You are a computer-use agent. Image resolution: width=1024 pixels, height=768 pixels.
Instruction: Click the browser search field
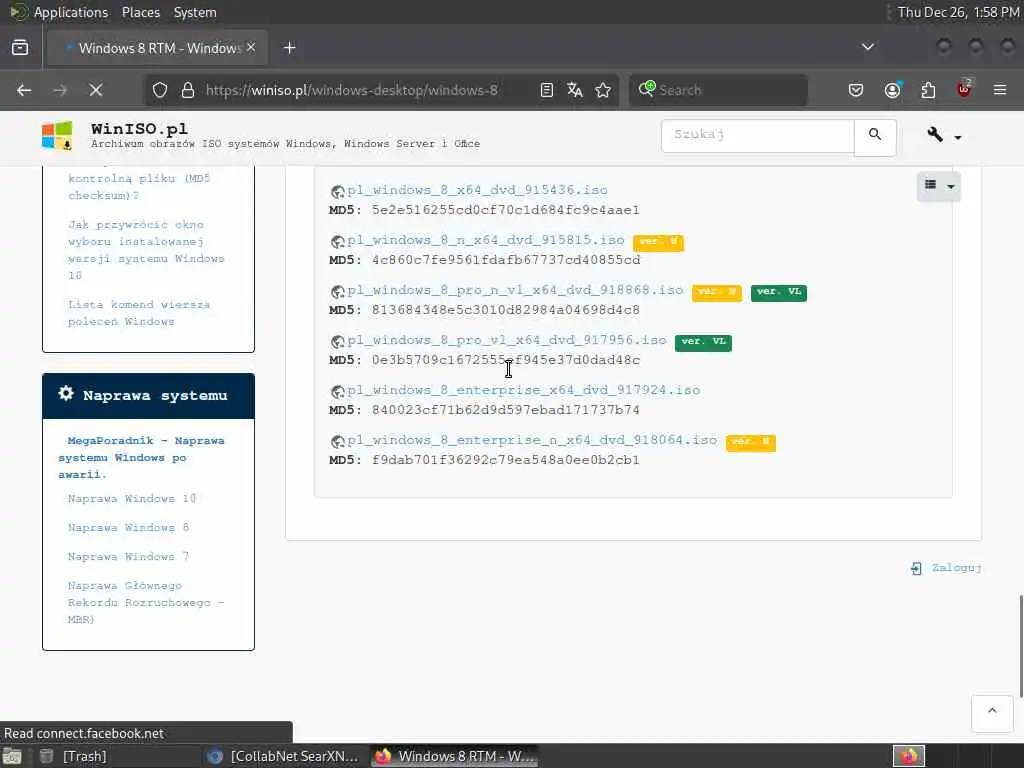[718, 90]
